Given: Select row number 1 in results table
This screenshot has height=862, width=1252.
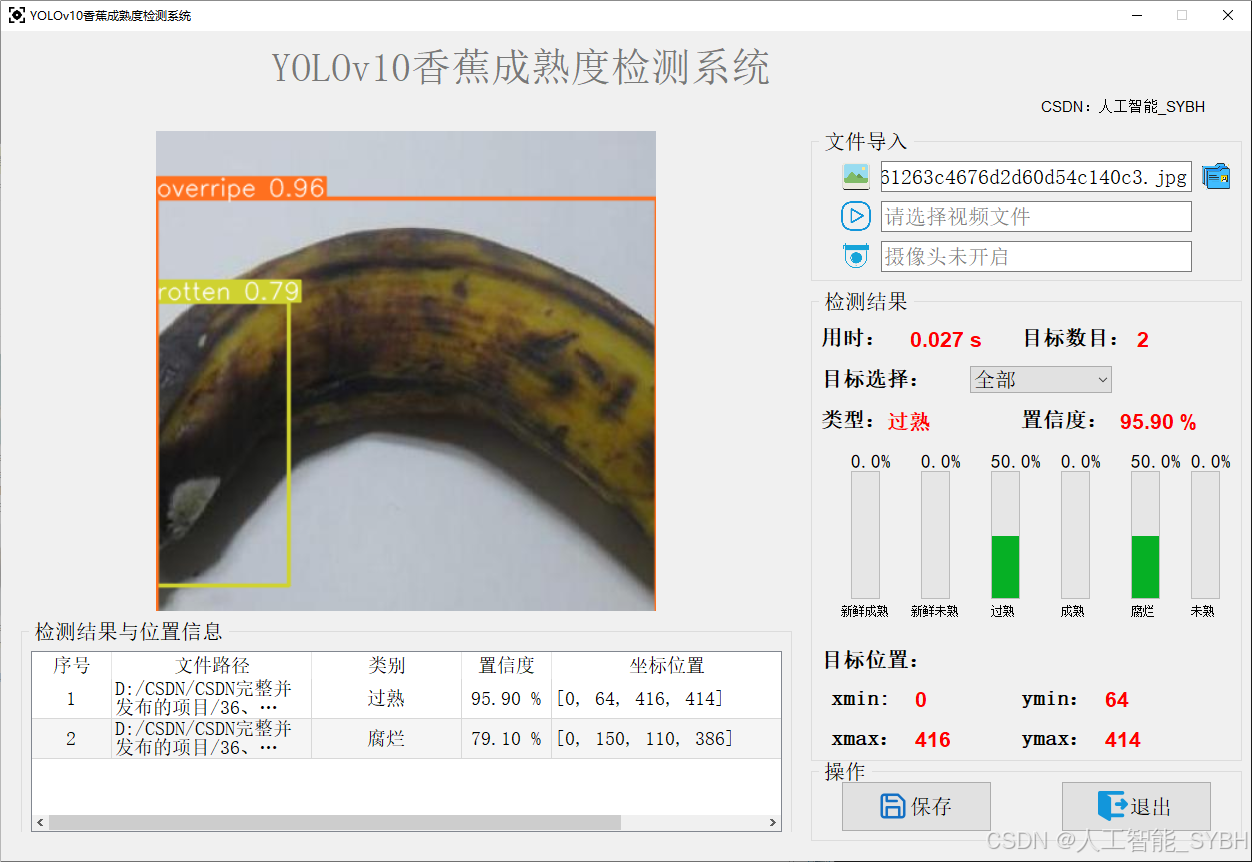Looking at the screenshot, I should 72,698.
